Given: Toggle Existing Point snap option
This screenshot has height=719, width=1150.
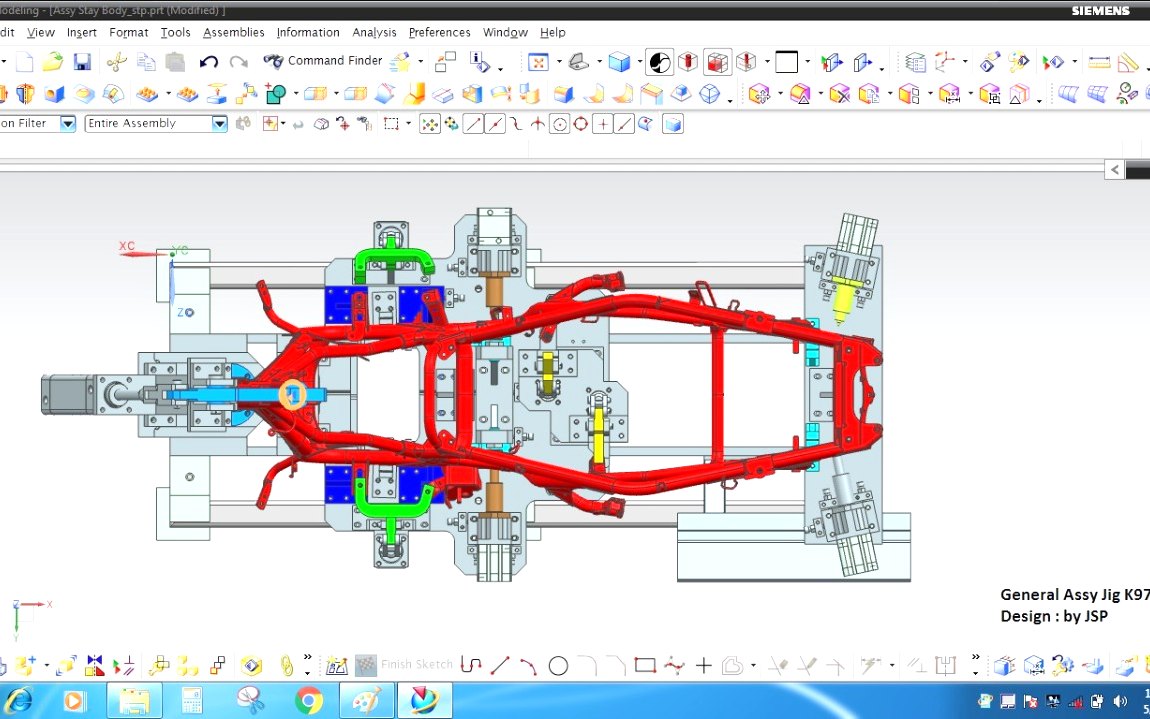Looking at the screenshot, I should pyautogui.click(x=603, y=124).
